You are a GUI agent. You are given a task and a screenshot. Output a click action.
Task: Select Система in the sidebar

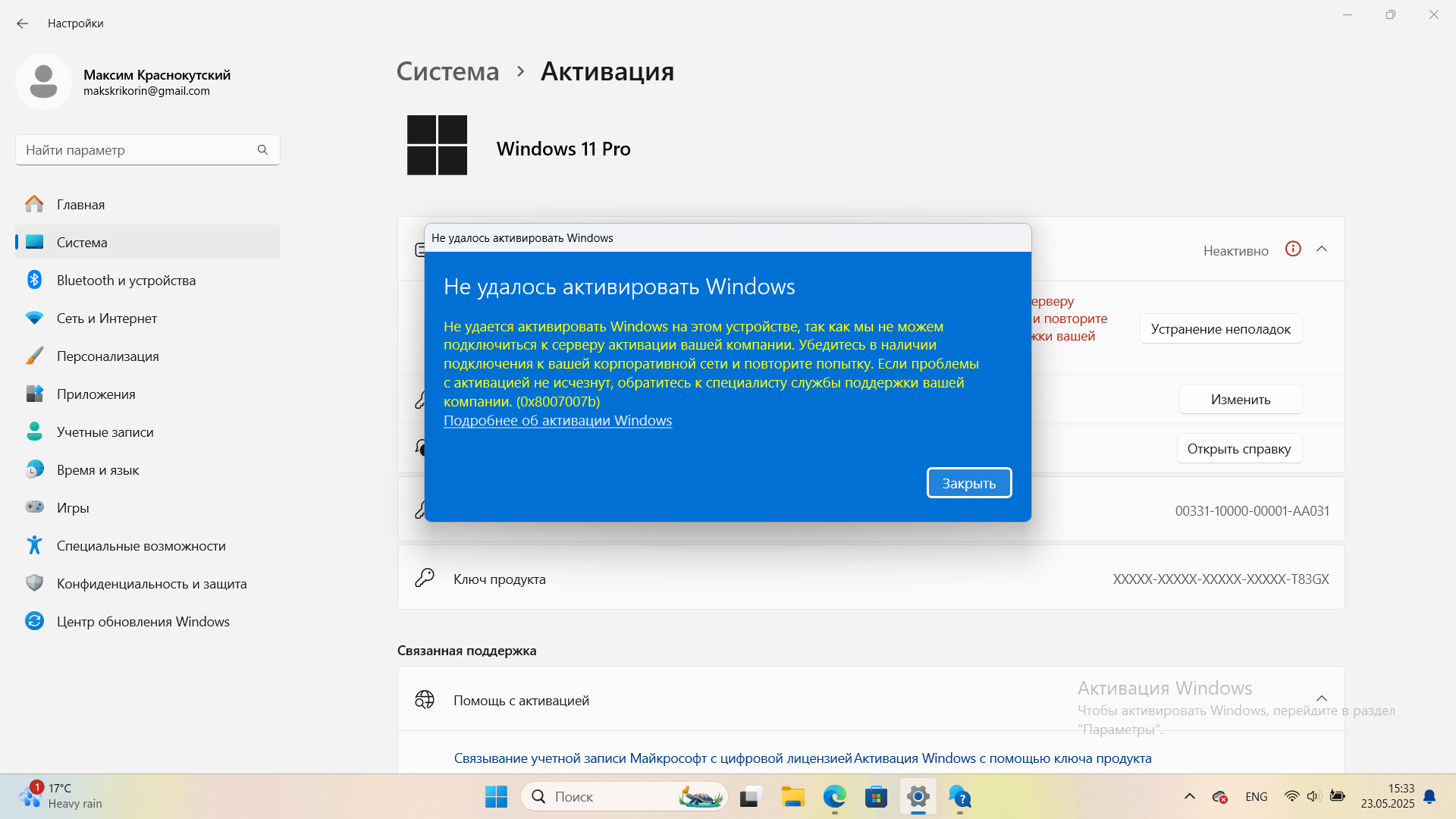(x=148, y=243)
